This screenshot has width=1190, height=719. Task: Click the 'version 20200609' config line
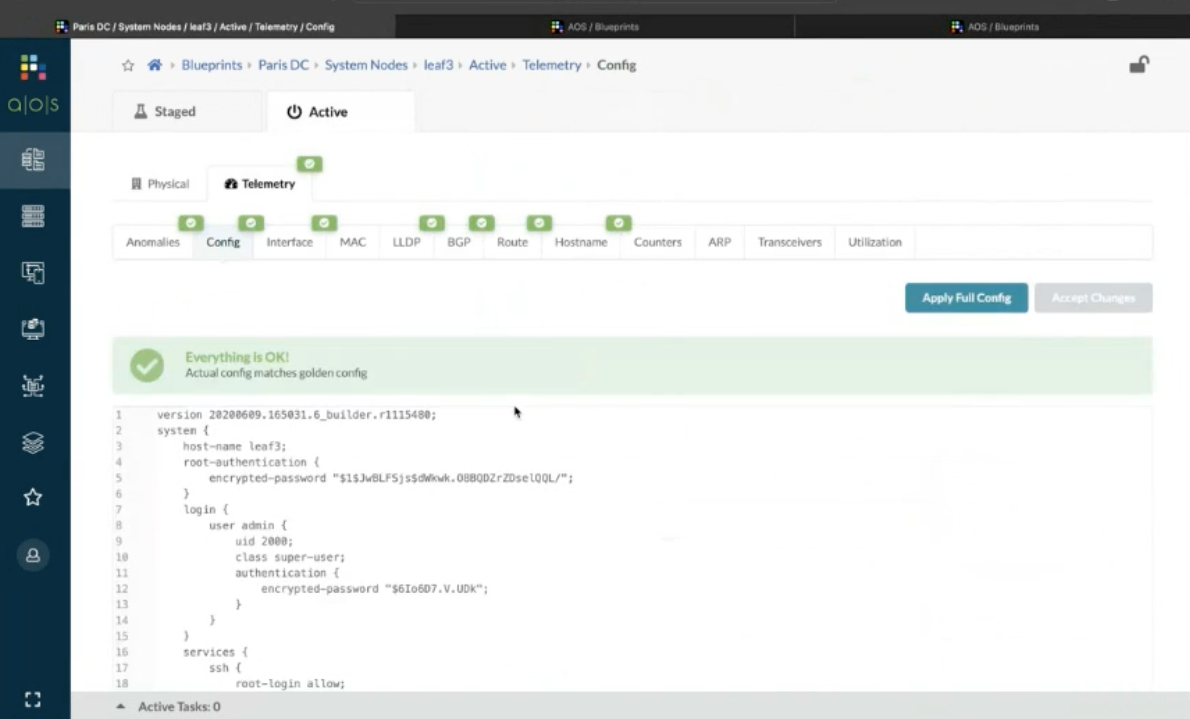click(297, 415)
